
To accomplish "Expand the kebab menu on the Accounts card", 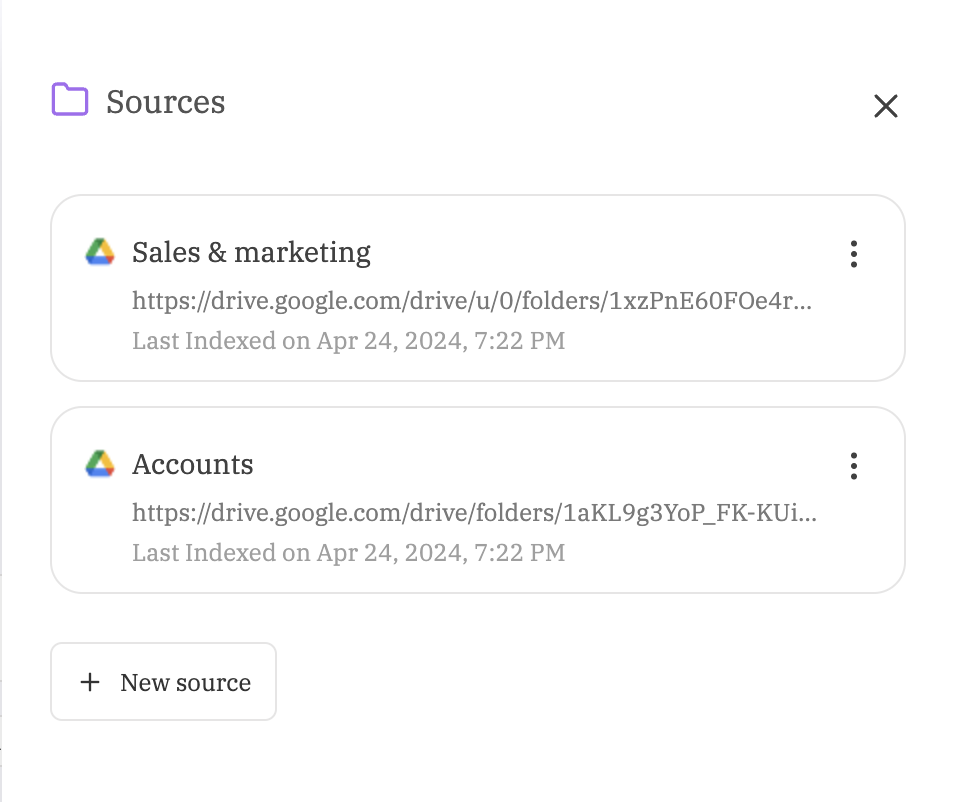I will point(854,465).
